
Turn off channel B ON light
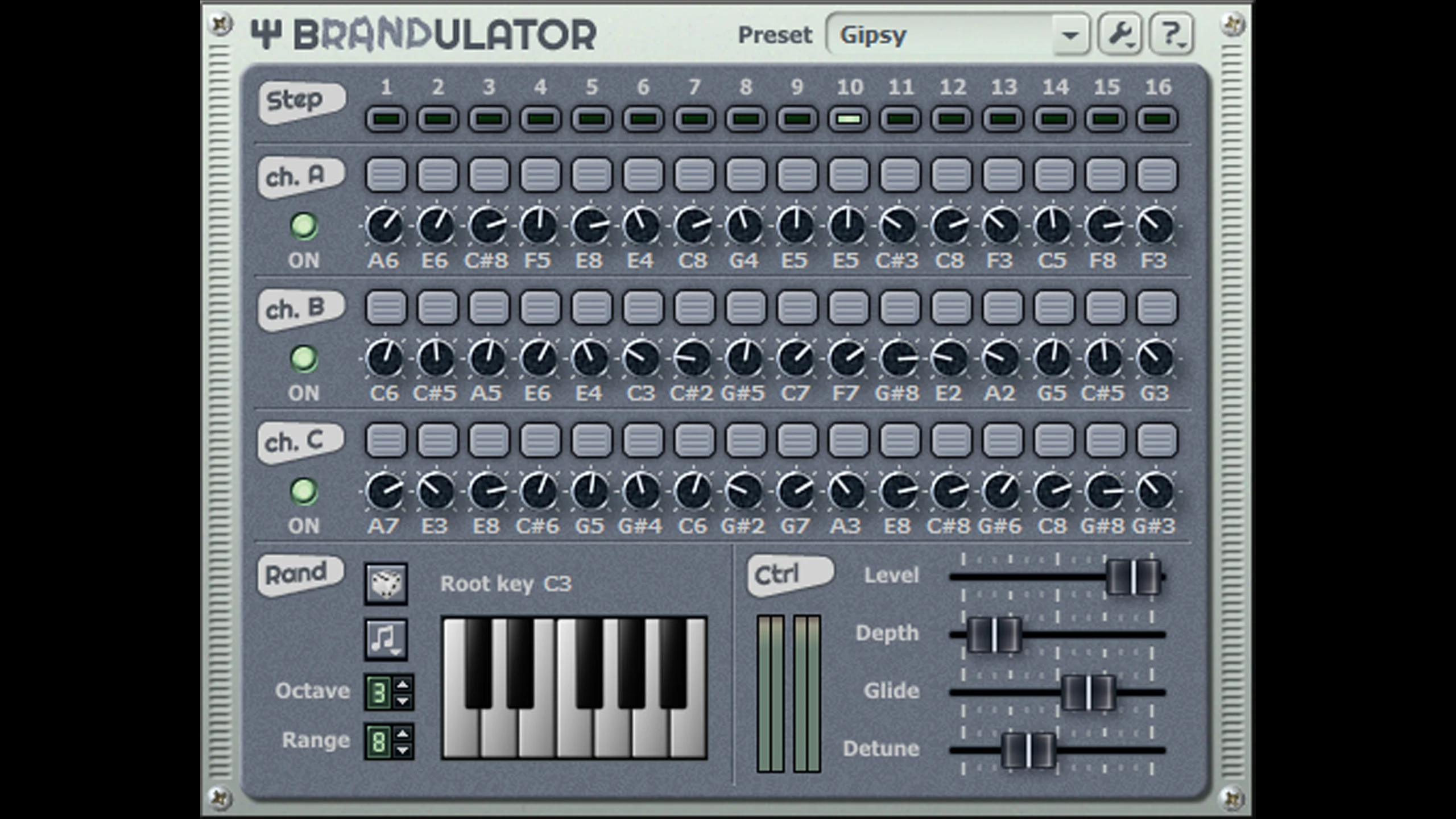[304, 358]
